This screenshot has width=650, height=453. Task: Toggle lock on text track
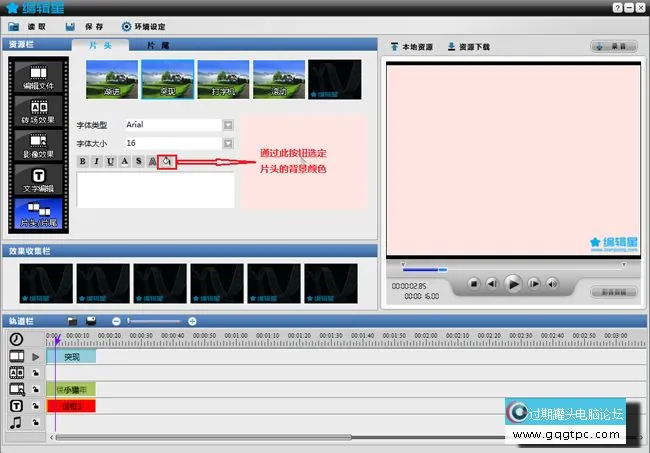tap(36, 406)
